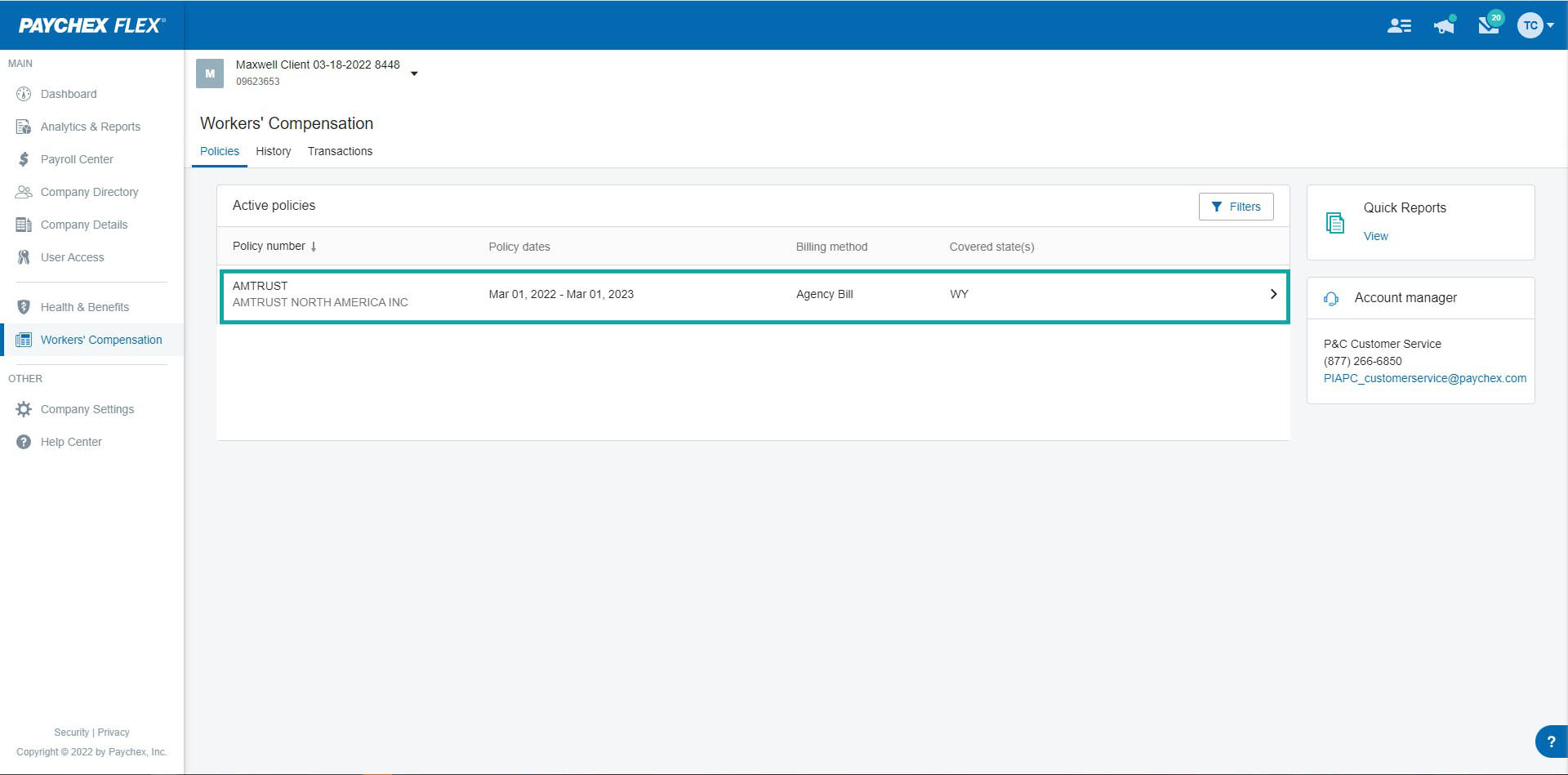Click the User Access keys icon
1568x775 pixels.
(x=24, y=257)
